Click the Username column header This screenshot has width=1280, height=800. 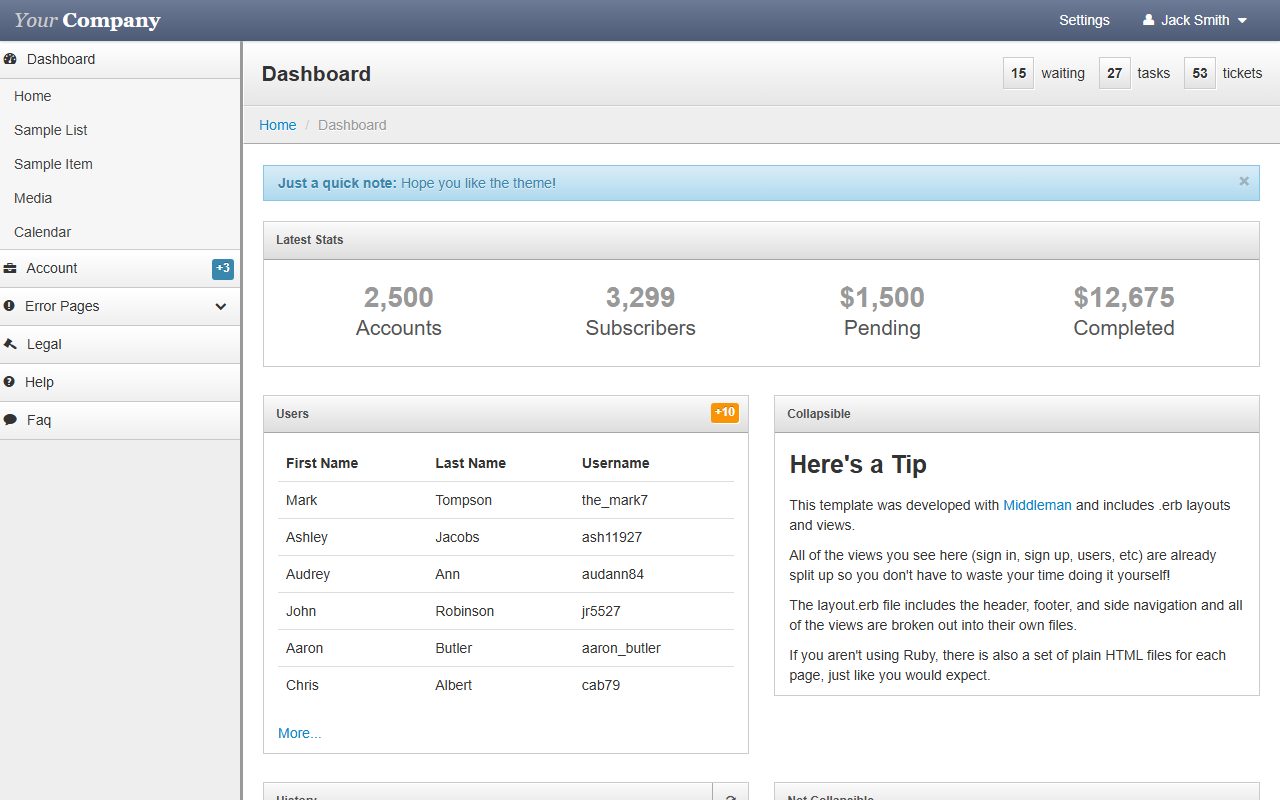coord(616,463)
